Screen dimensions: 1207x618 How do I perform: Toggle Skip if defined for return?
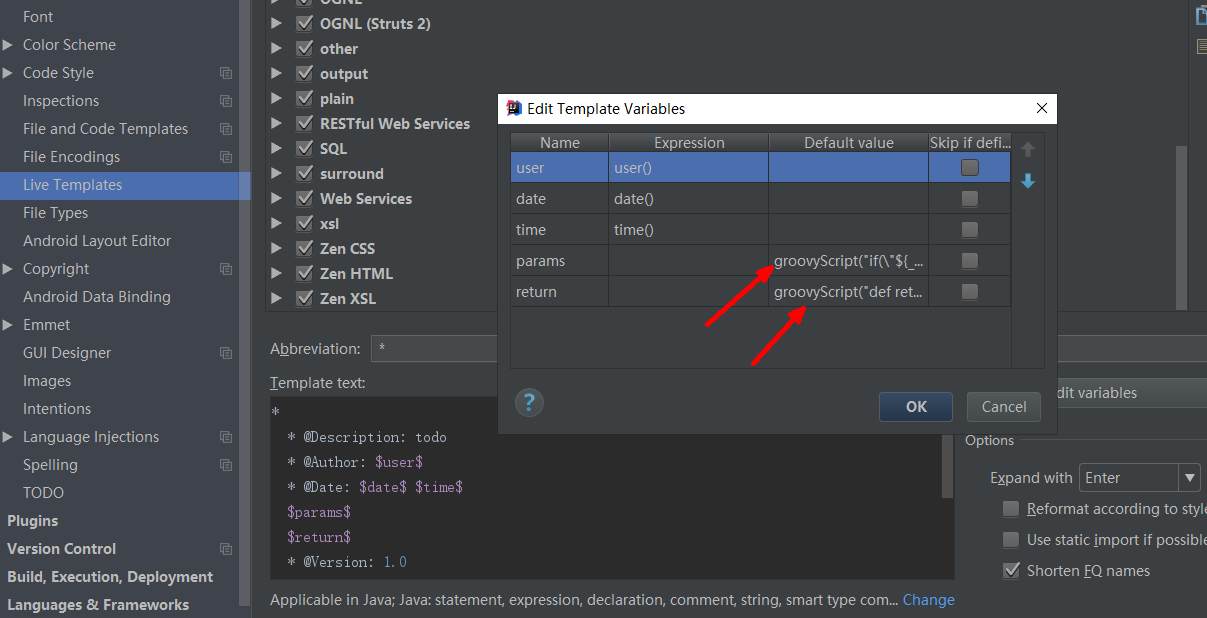coord(969,292)
